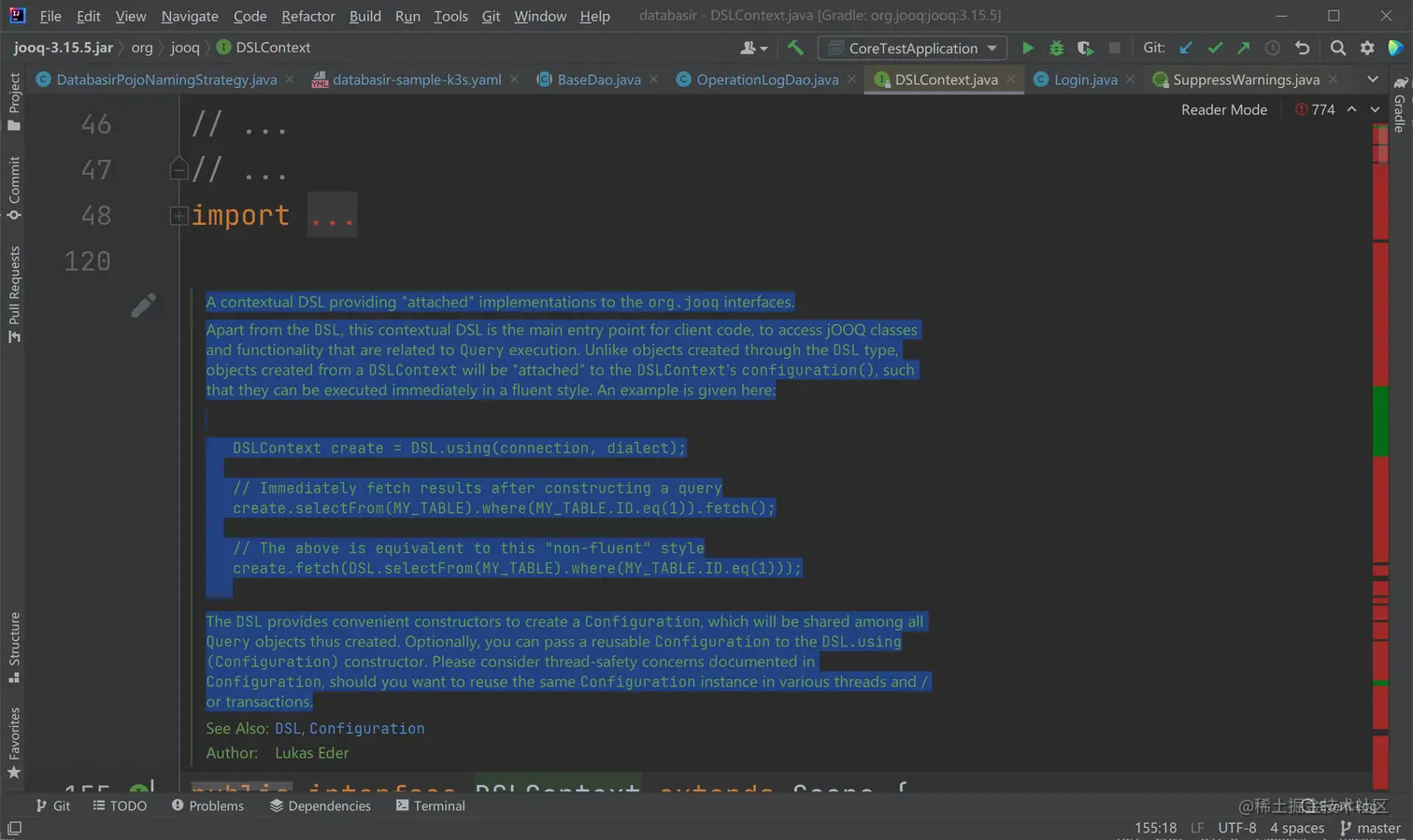Open Search Everywhere magnifier
The height and width of the screenshot is (840, 1413).
point(1338,48)
